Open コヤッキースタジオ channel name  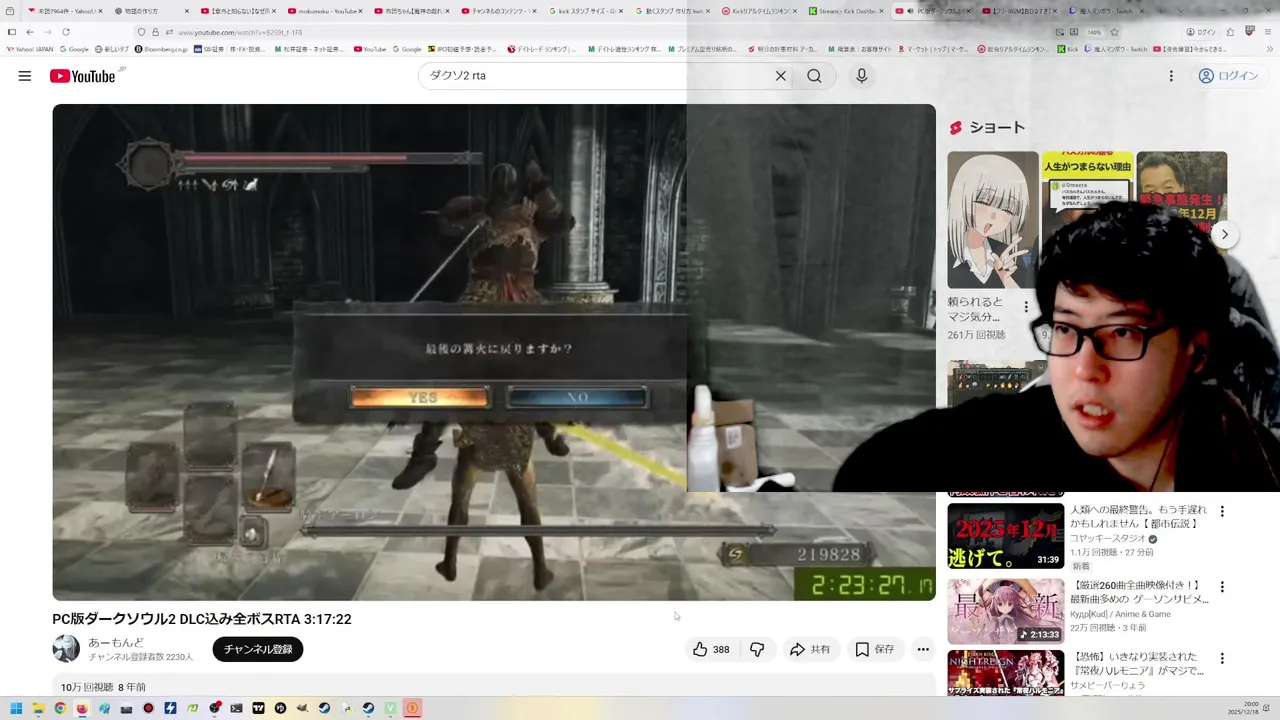[1107, 539]
